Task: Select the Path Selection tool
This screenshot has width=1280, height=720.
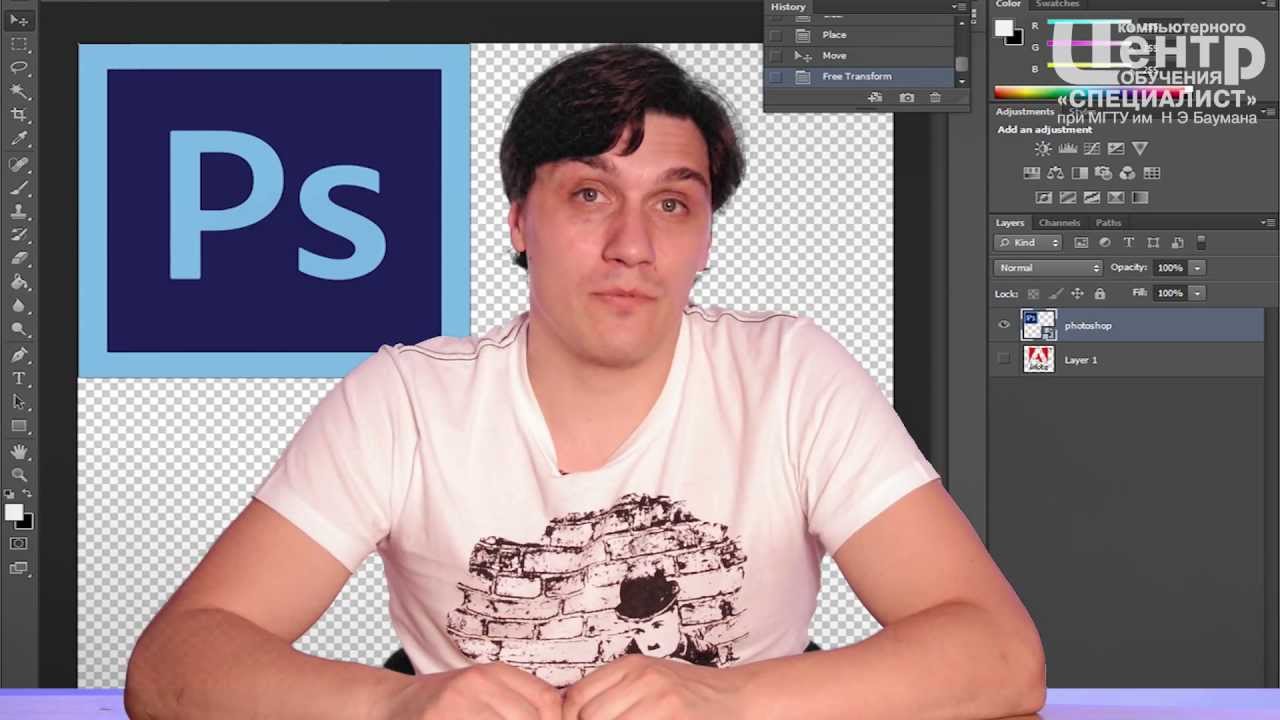Action: coord(19,402)
